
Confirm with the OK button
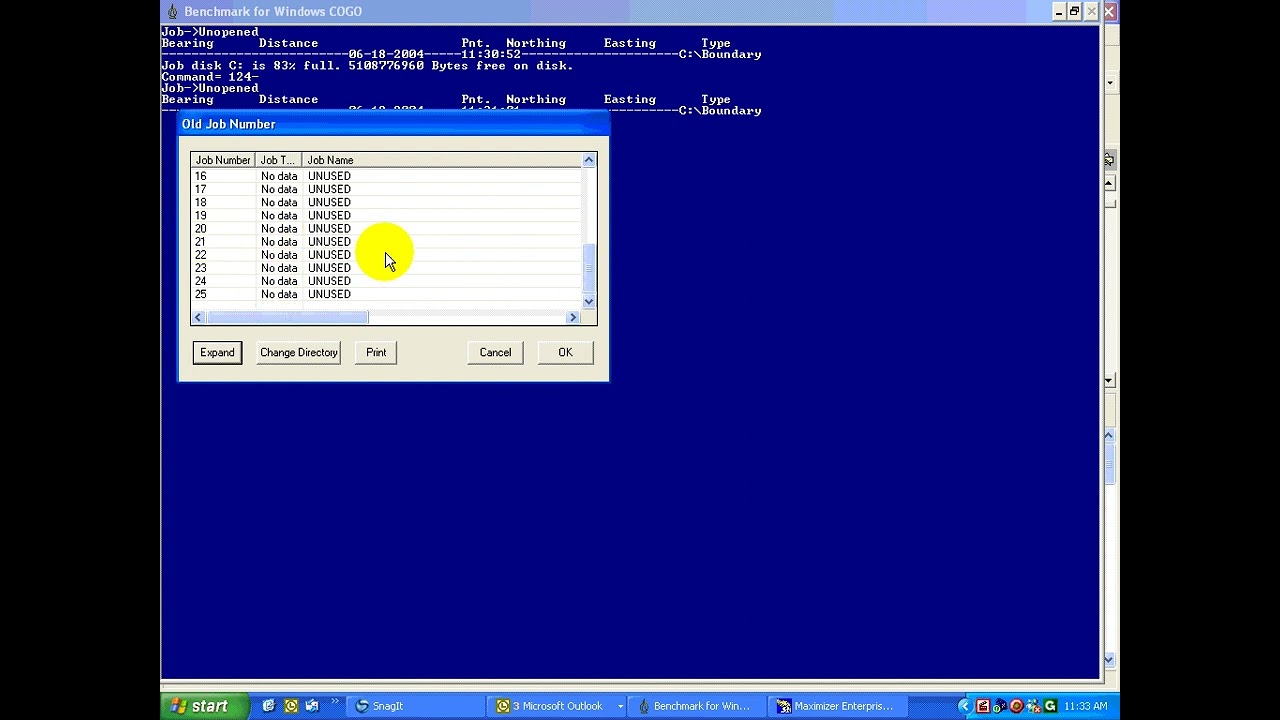coord(565,352)
